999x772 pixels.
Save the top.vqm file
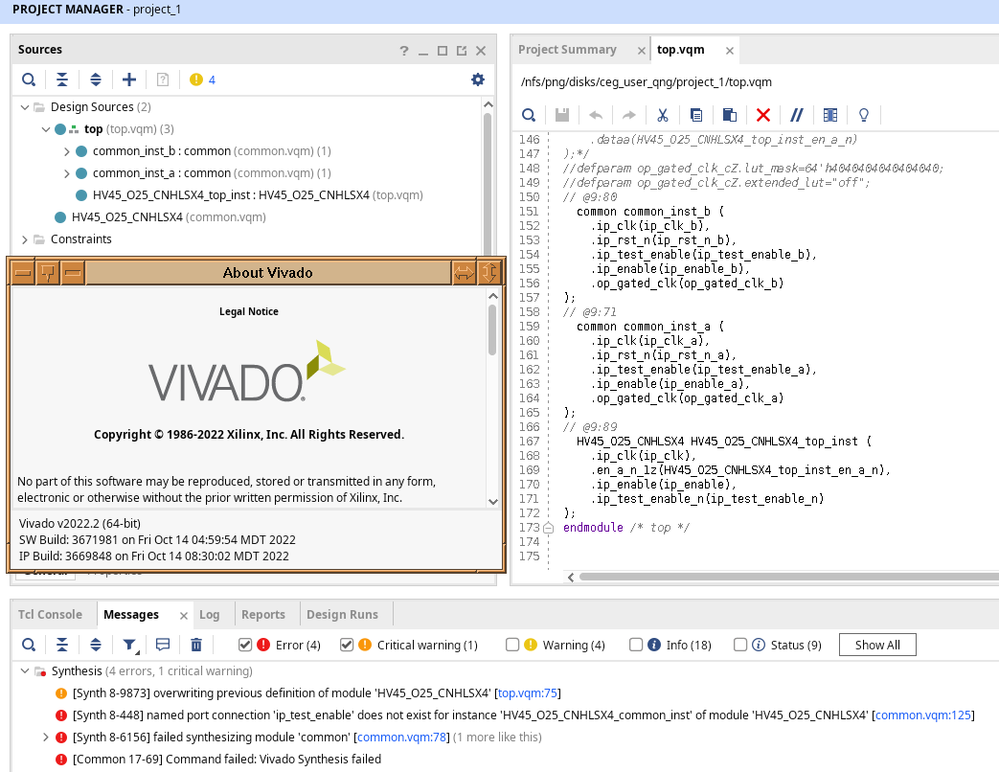click(562, 115)
